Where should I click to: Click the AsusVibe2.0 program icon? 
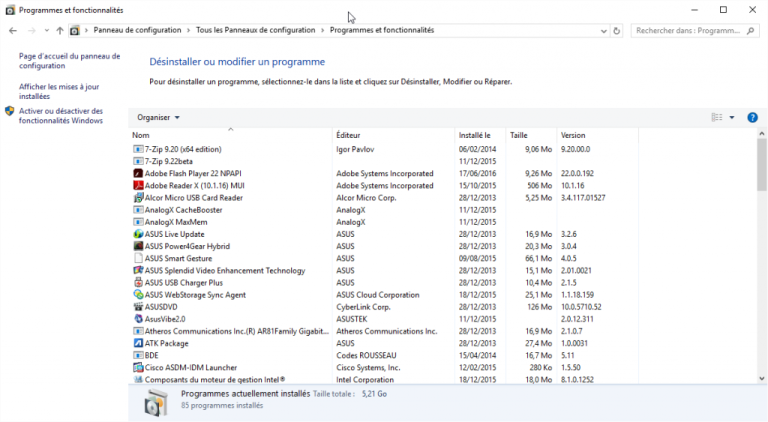pyautogui.click(x=138, y=319)
